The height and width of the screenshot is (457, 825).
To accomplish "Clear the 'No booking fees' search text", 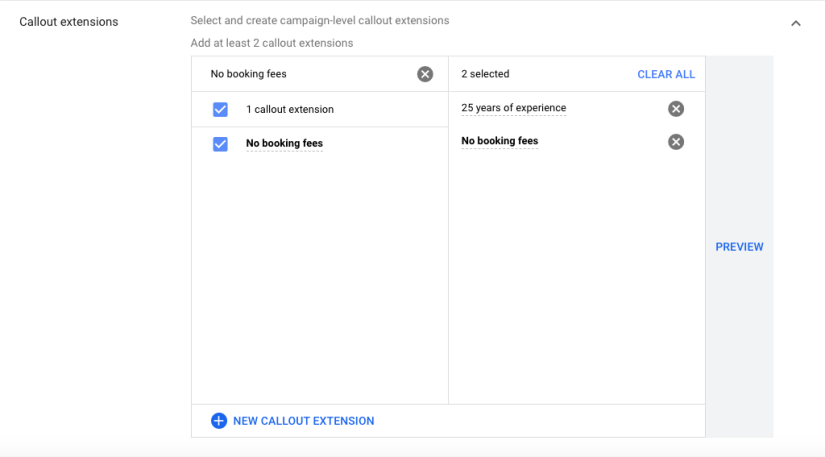I will click(x=425, y=74).
